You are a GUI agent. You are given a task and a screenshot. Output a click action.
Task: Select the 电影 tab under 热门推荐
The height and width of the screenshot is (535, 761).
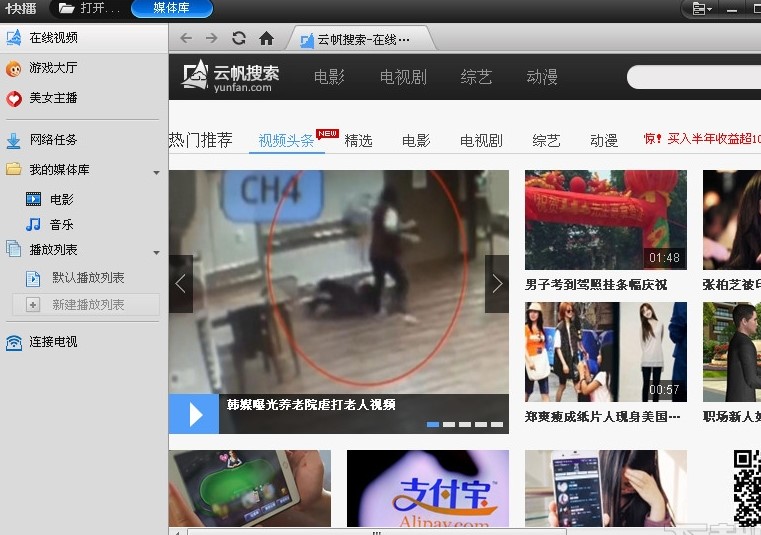click(x=416, y=141)
